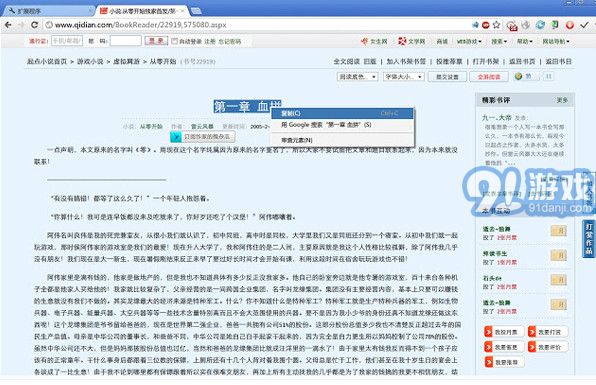The height and width of the screenshot is (385, 596).
Task: Click the red full-screen reading button
Action: pos(489,77)
